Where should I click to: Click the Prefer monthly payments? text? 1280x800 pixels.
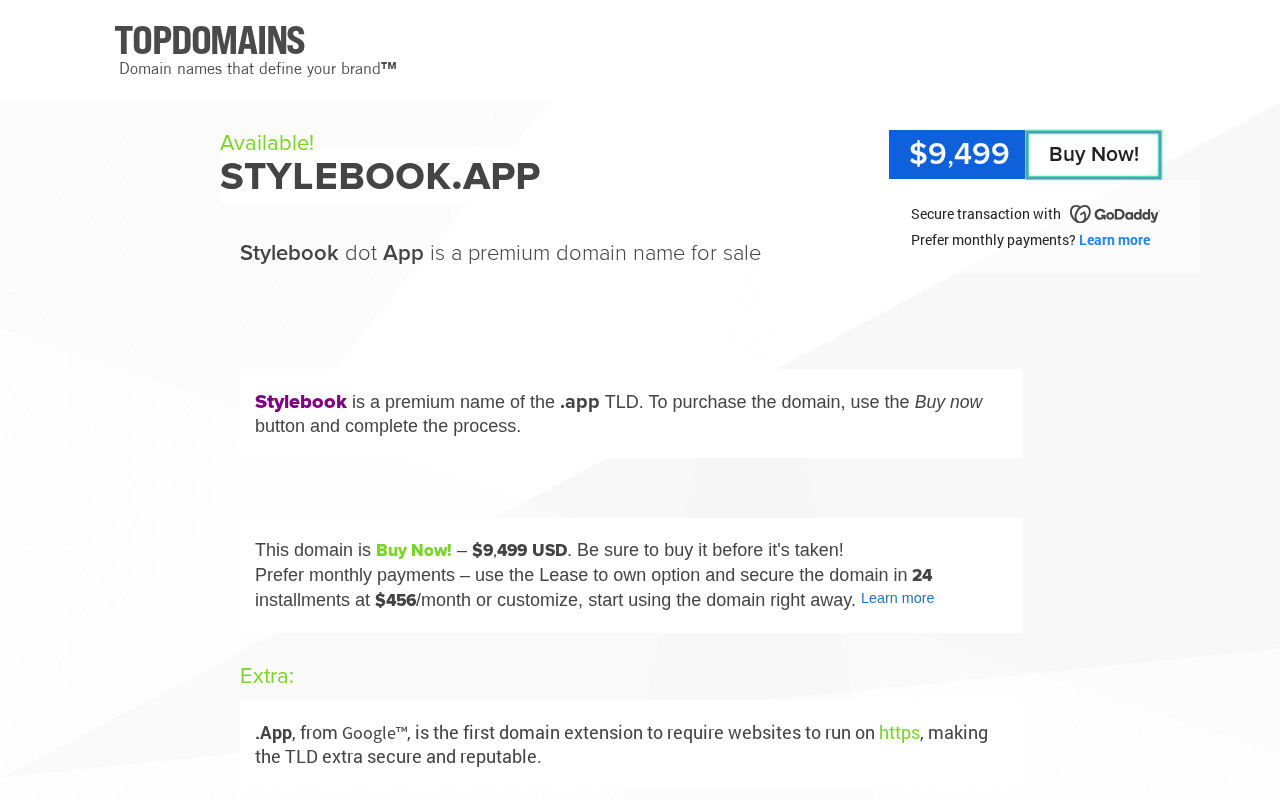pyautogui.click(x=993, y=240)
